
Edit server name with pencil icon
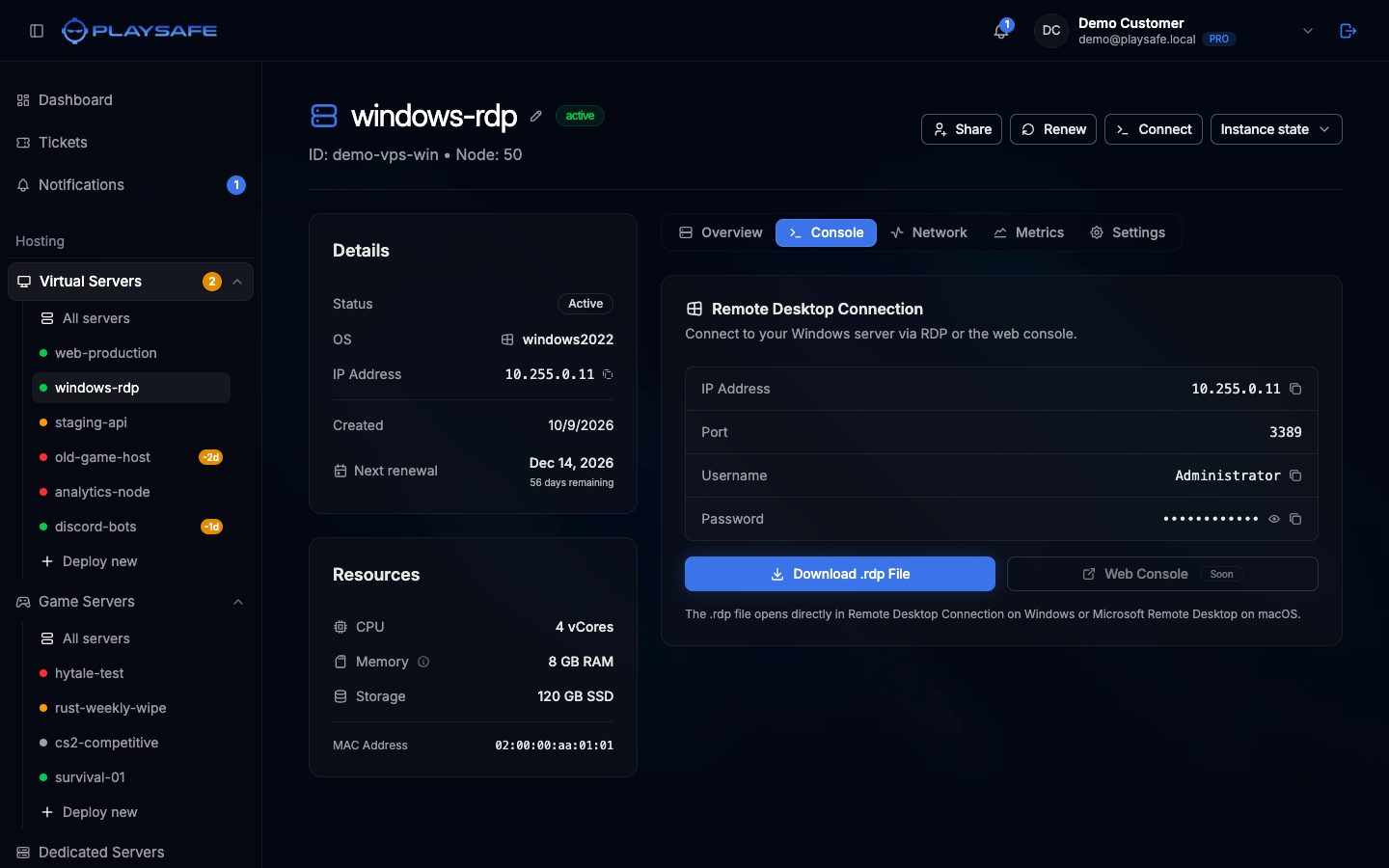pyautogui.click(x=536, y=116)
